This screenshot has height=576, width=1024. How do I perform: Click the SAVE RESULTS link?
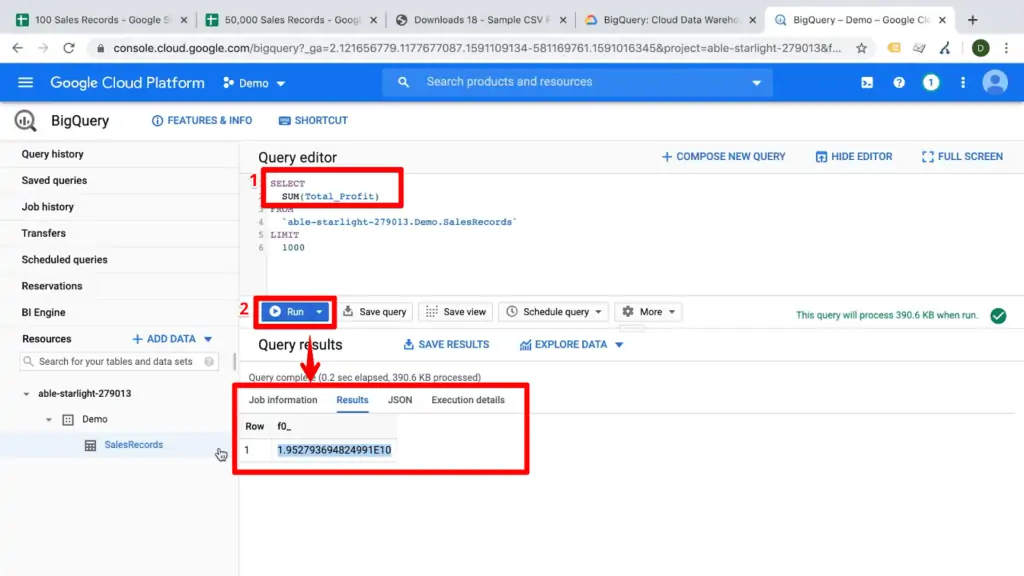446,344
